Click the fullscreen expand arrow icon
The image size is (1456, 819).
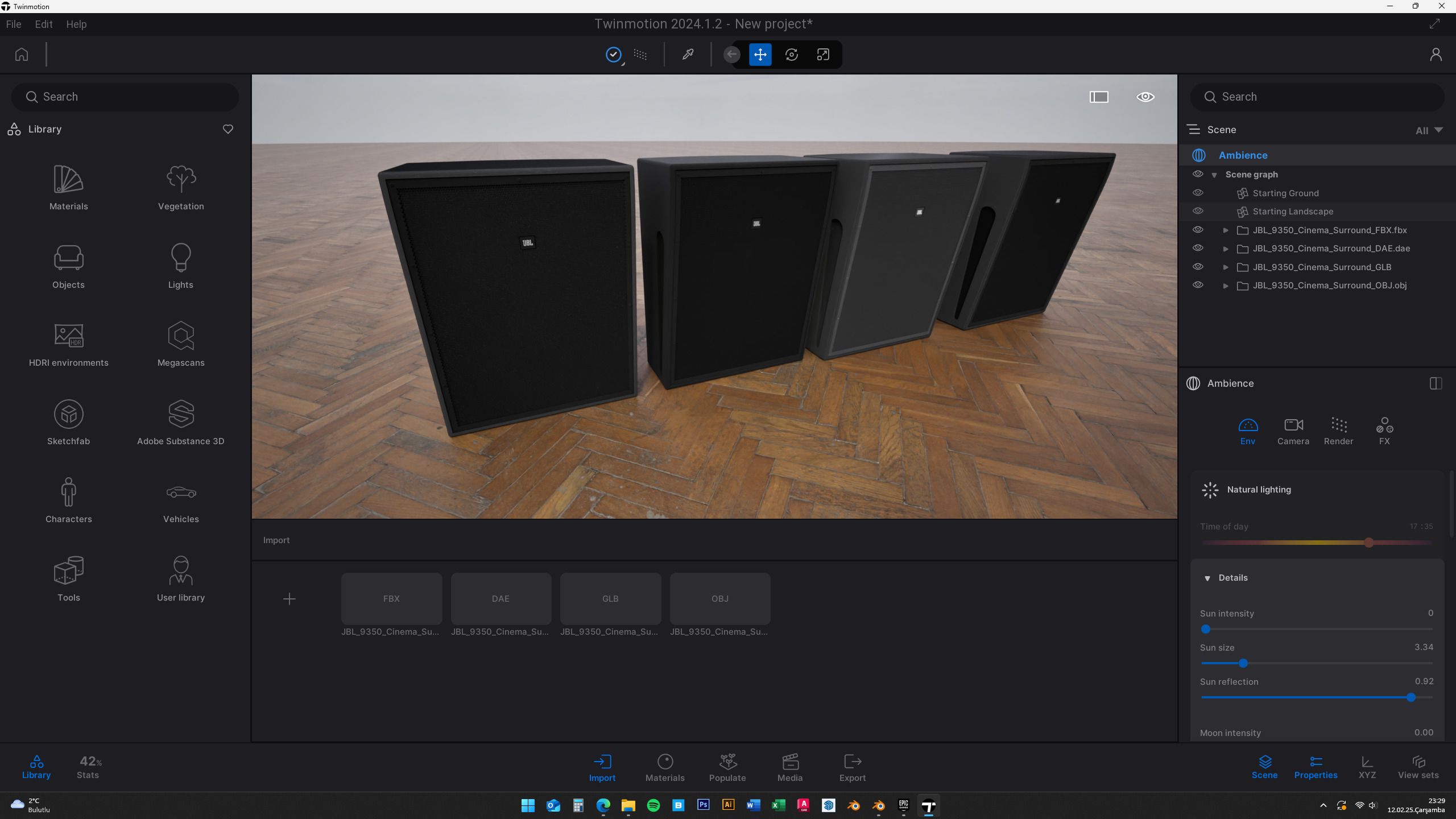tap(1435, 24)
